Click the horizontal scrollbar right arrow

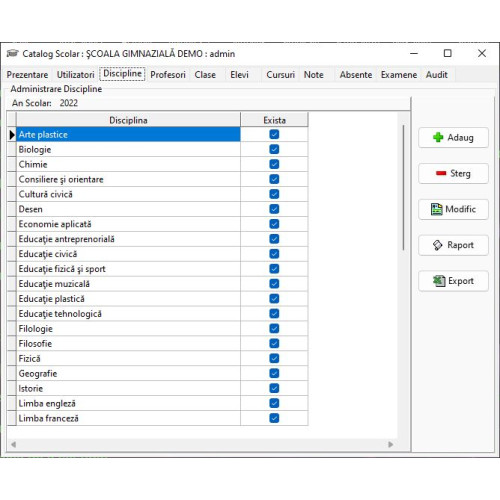pyautogui.click(x=390, y=444)
